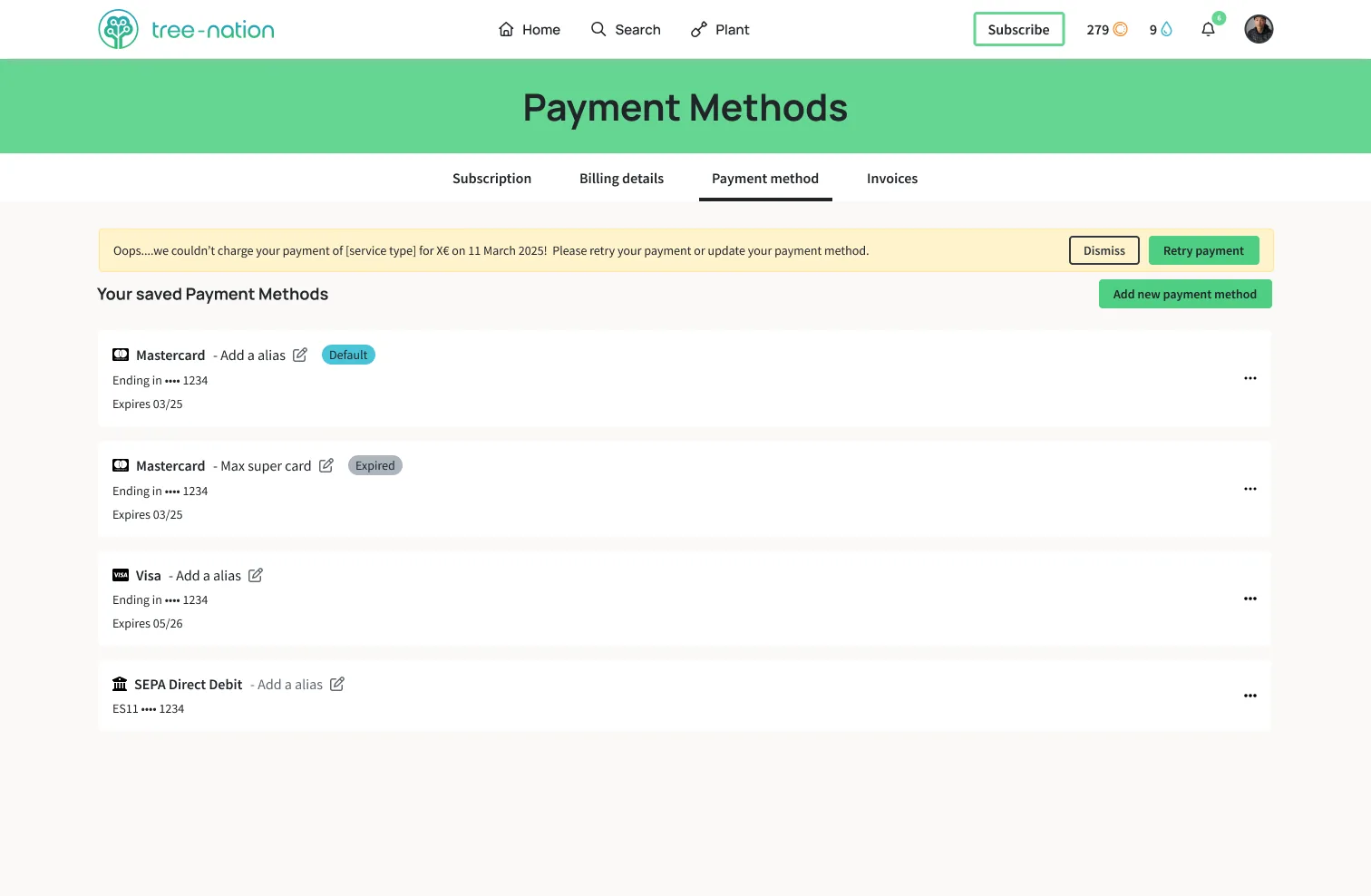The width and height of the screenshot is (1371, 896).
Task: Dismiss the failed payment warning
Action: pyautogui.click(x=1104, y=250)
